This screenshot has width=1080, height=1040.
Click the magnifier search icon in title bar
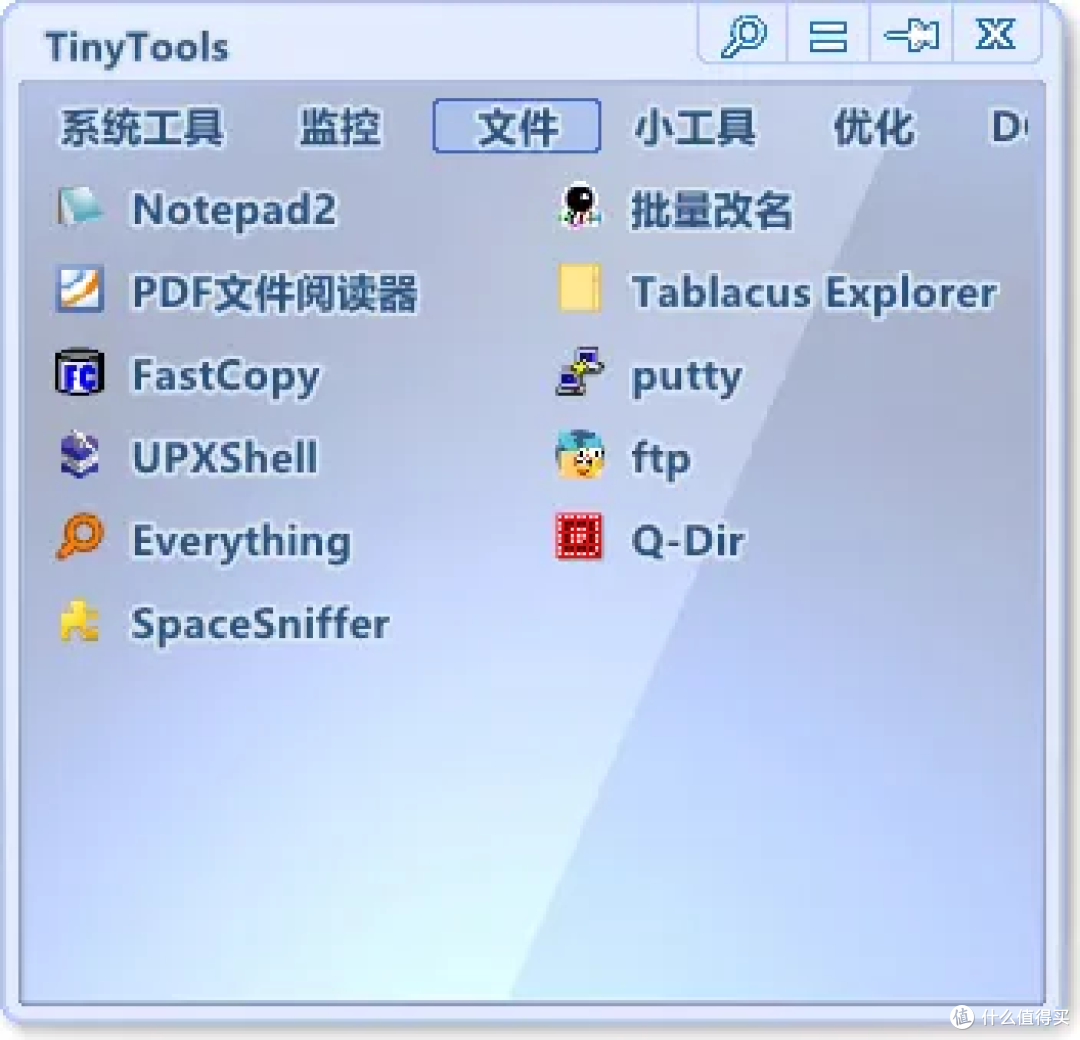pos(744,34)
